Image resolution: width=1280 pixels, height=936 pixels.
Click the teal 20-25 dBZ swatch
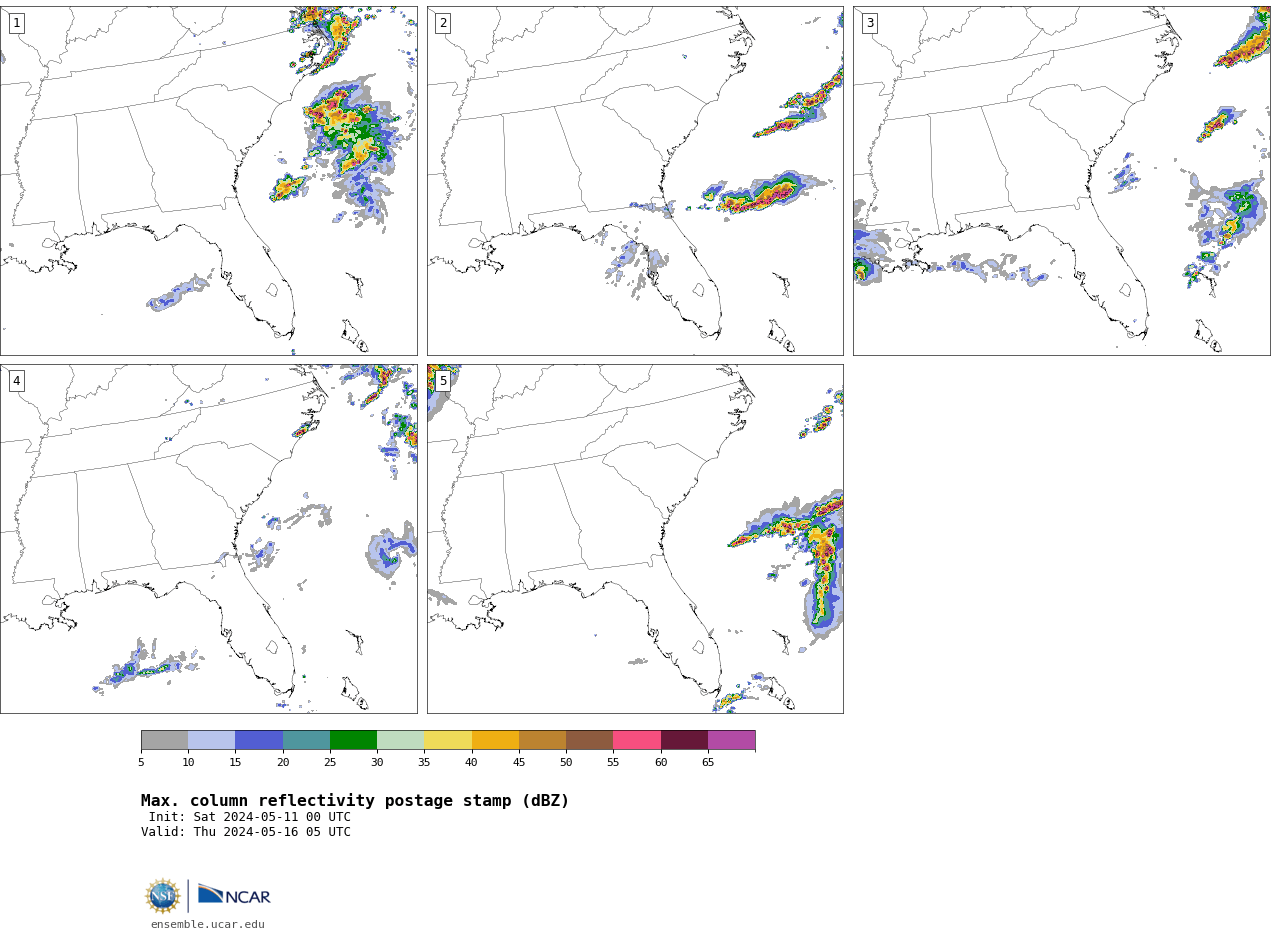(306, 740)
